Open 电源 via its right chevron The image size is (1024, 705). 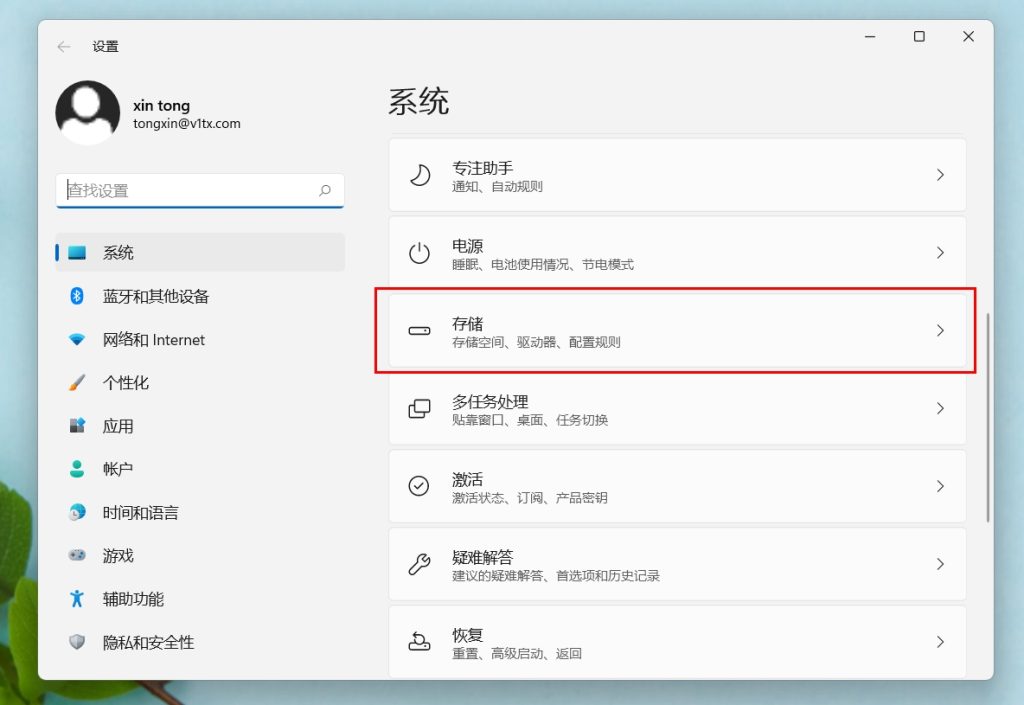point(940,253)
